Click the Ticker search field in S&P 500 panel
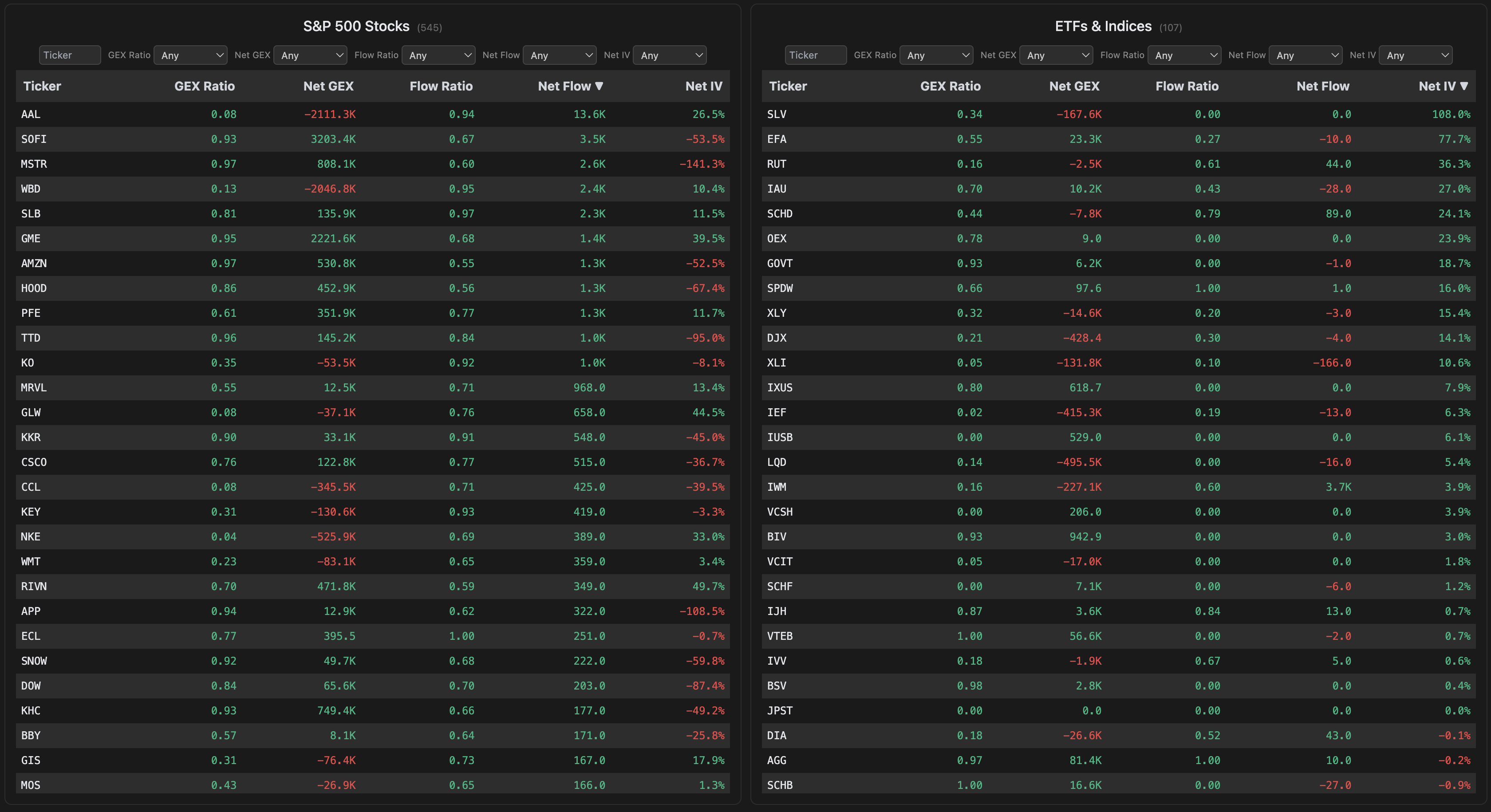Image resolution: width=1491 pixels, height=812 pixels. (x=70, y=55)
